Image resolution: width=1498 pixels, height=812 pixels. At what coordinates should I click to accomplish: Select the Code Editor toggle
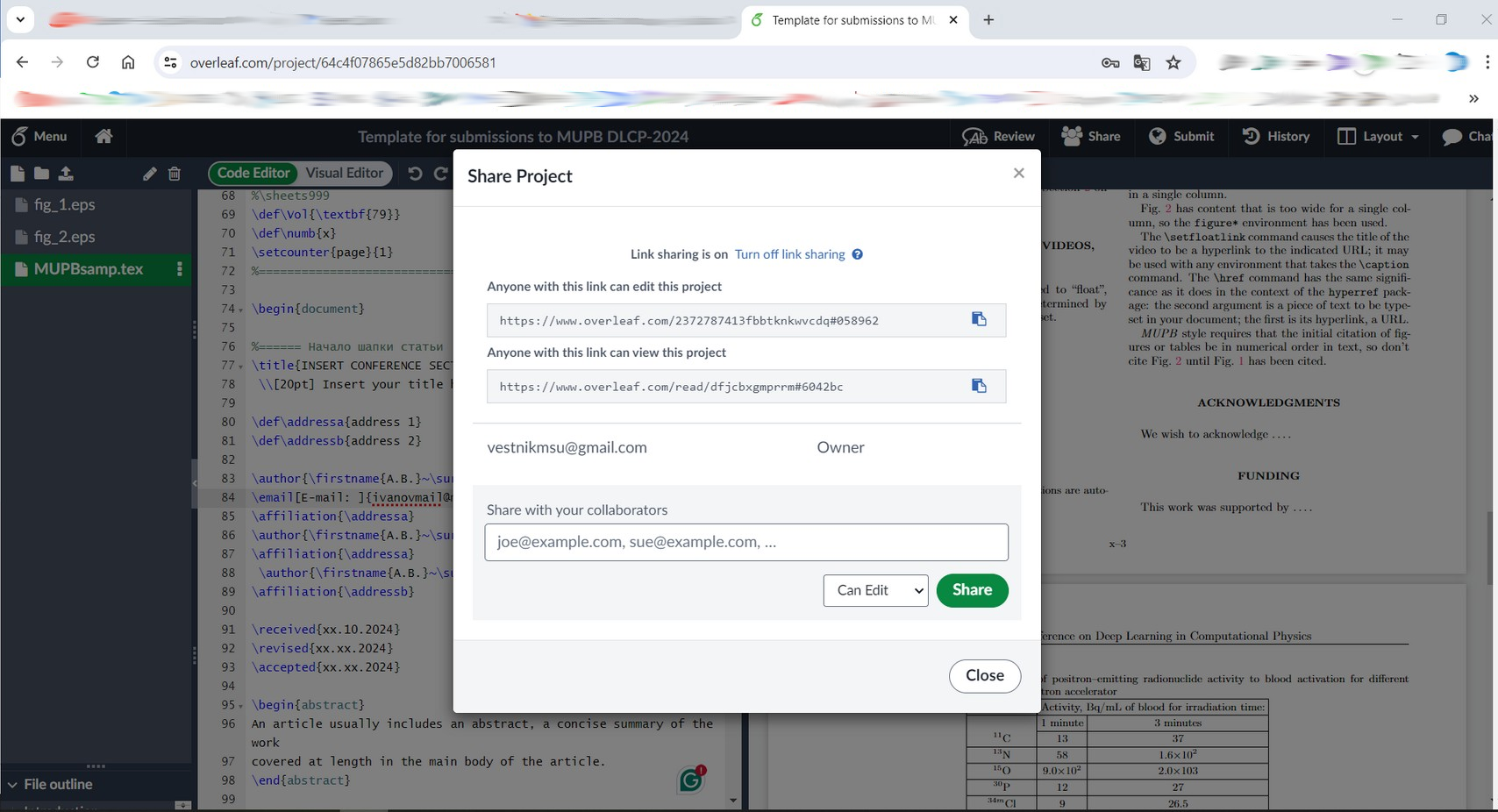tap(253, 173)
